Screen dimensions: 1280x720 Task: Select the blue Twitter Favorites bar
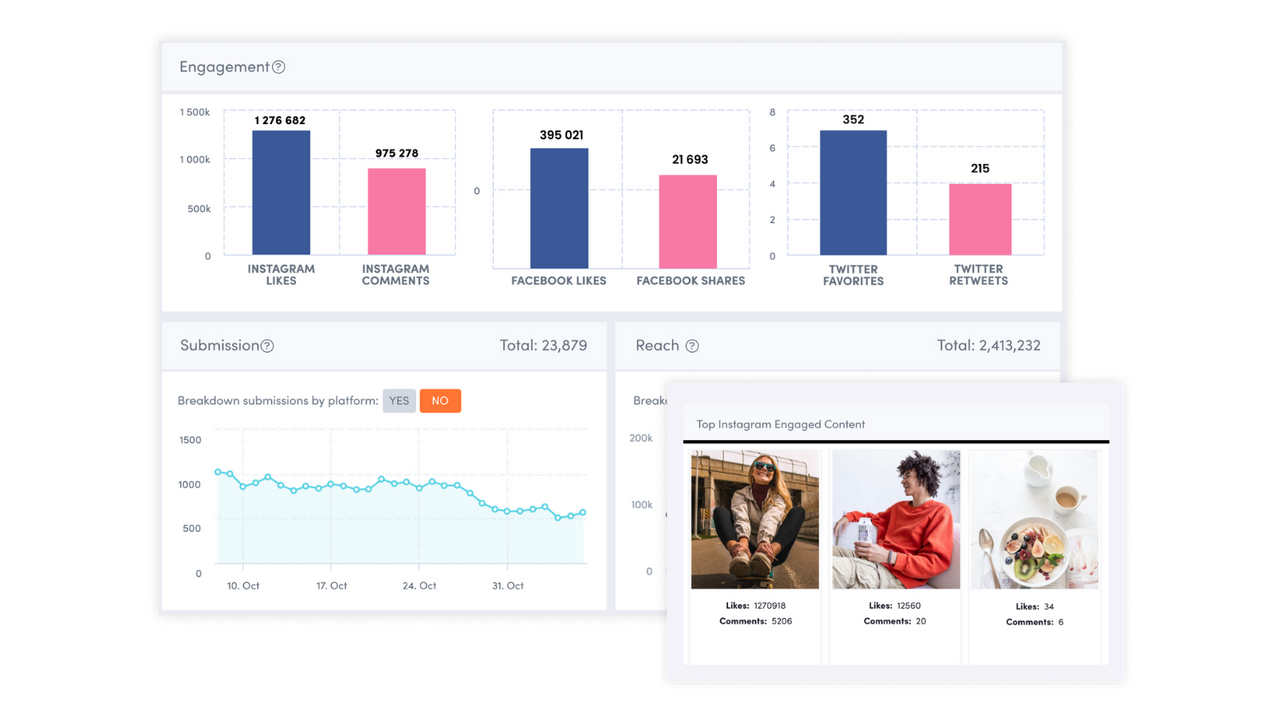853,193
